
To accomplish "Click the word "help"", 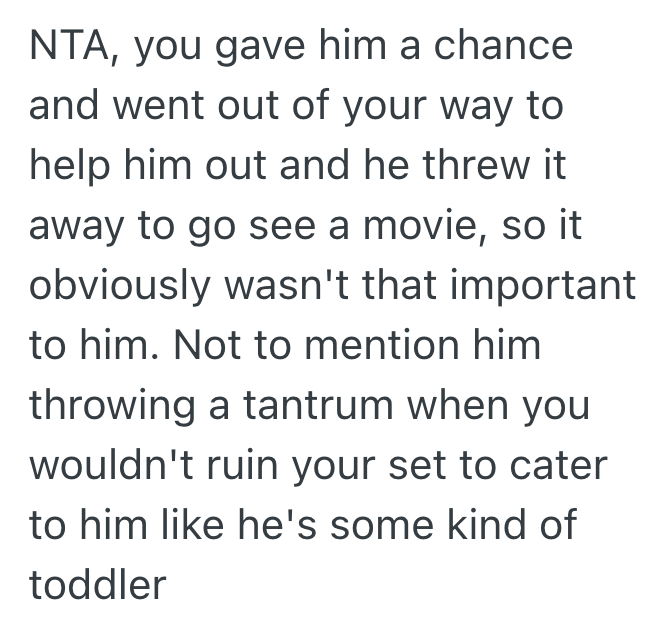I will (x=73, y=165).
